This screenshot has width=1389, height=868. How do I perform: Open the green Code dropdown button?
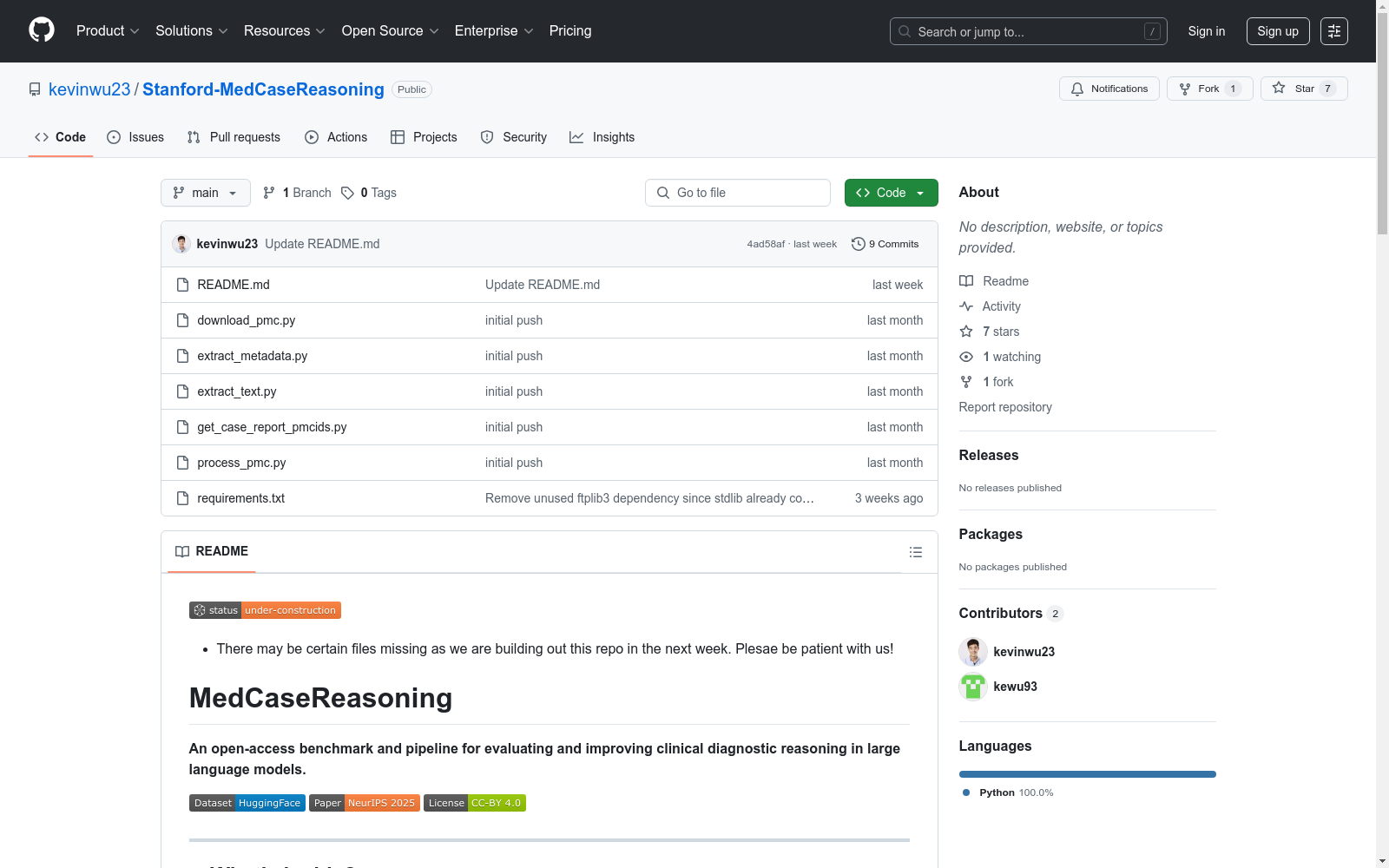point(891,193)
